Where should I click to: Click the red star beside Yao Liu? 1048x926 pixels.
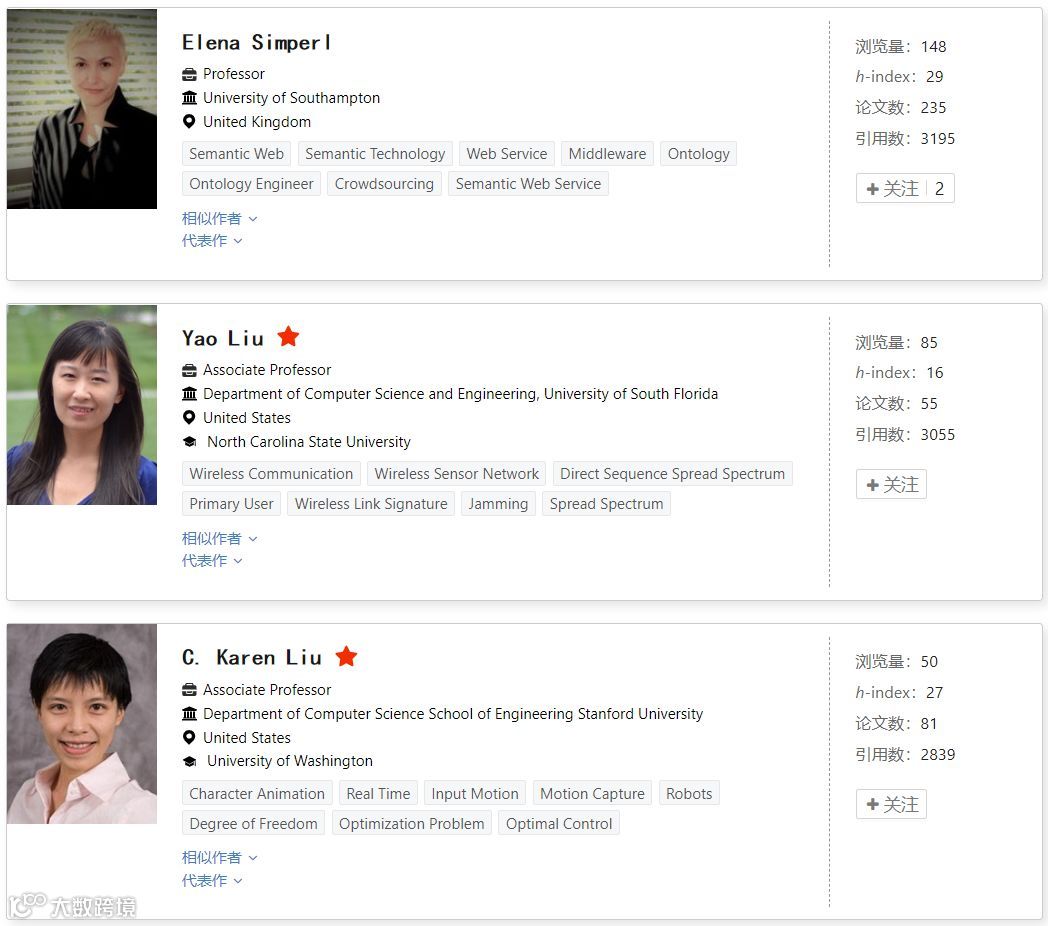(288, 337)
